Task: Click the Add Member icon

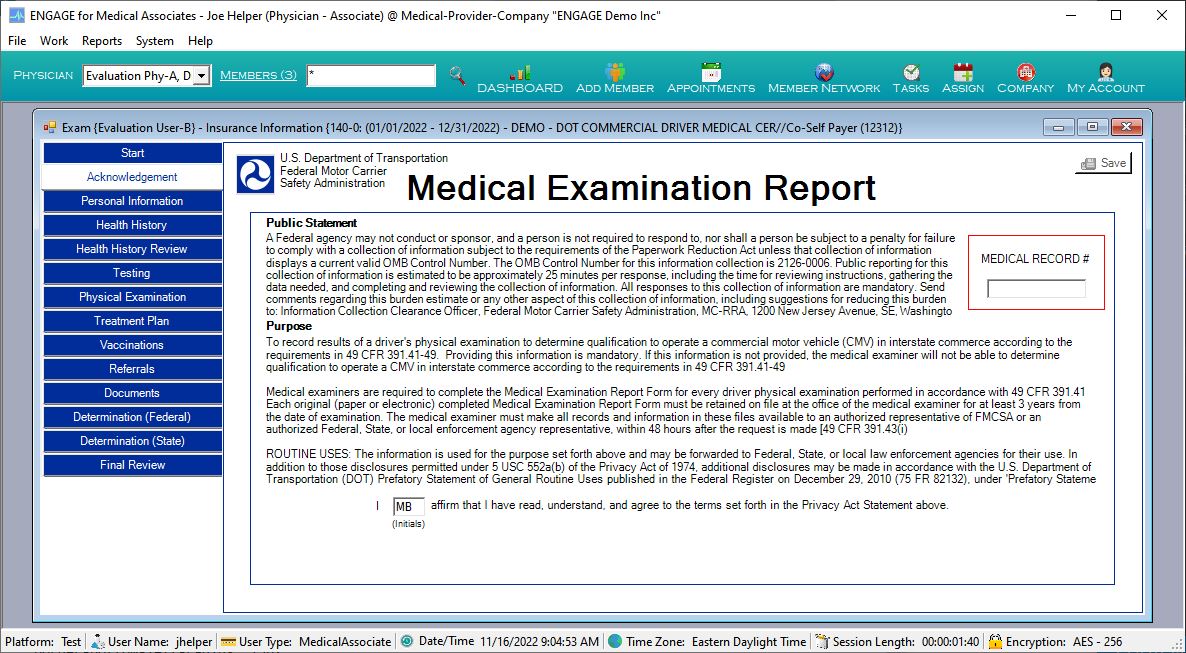Action: (x=614, y=78)
